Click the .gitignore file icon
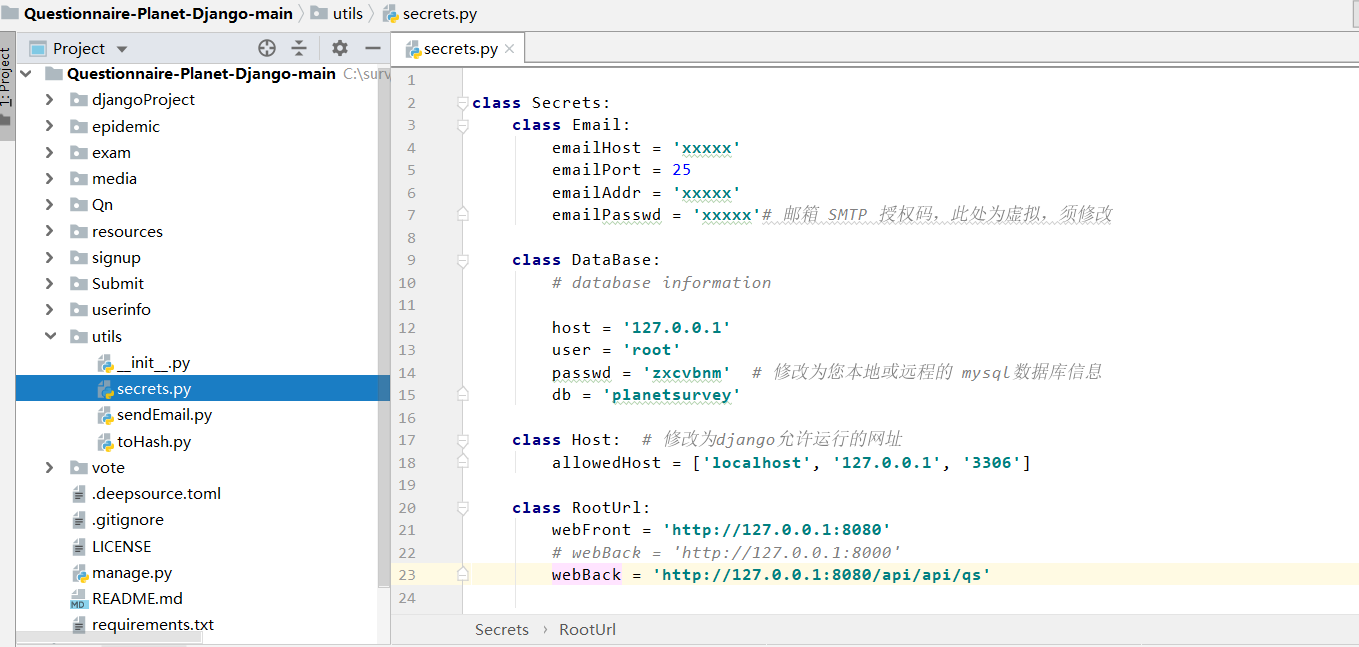1359x647 pixels. tap(78, 519)
